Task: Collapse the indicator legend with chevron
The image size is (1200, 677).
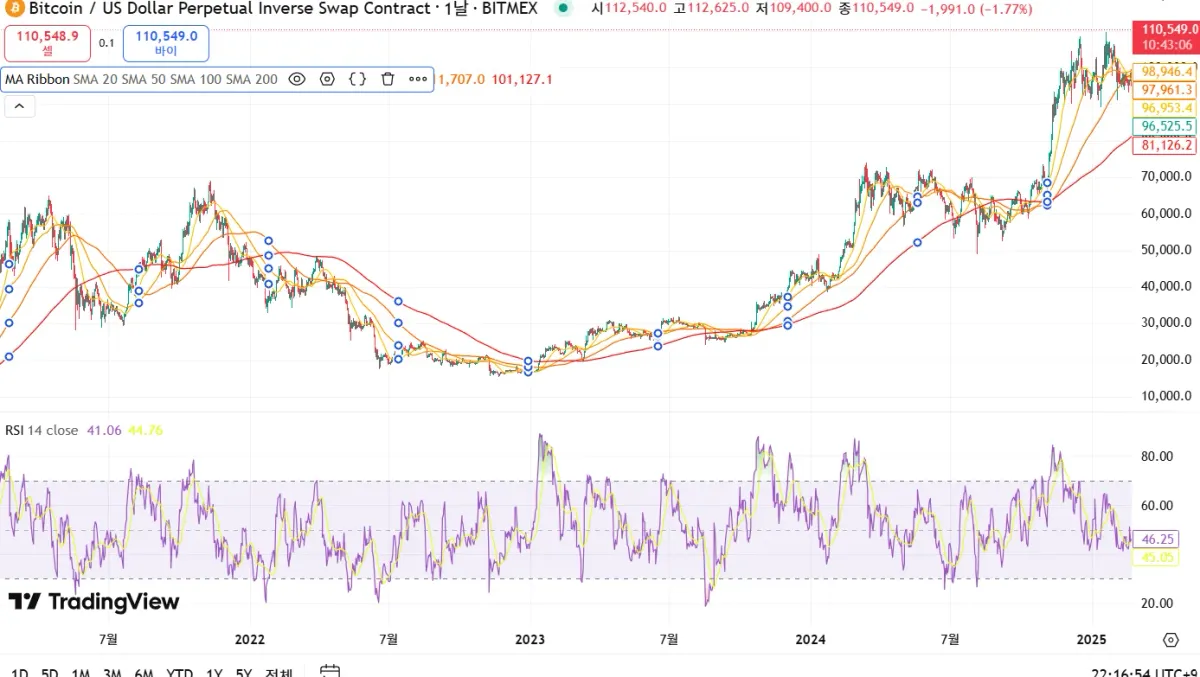Action: (20, 106)
